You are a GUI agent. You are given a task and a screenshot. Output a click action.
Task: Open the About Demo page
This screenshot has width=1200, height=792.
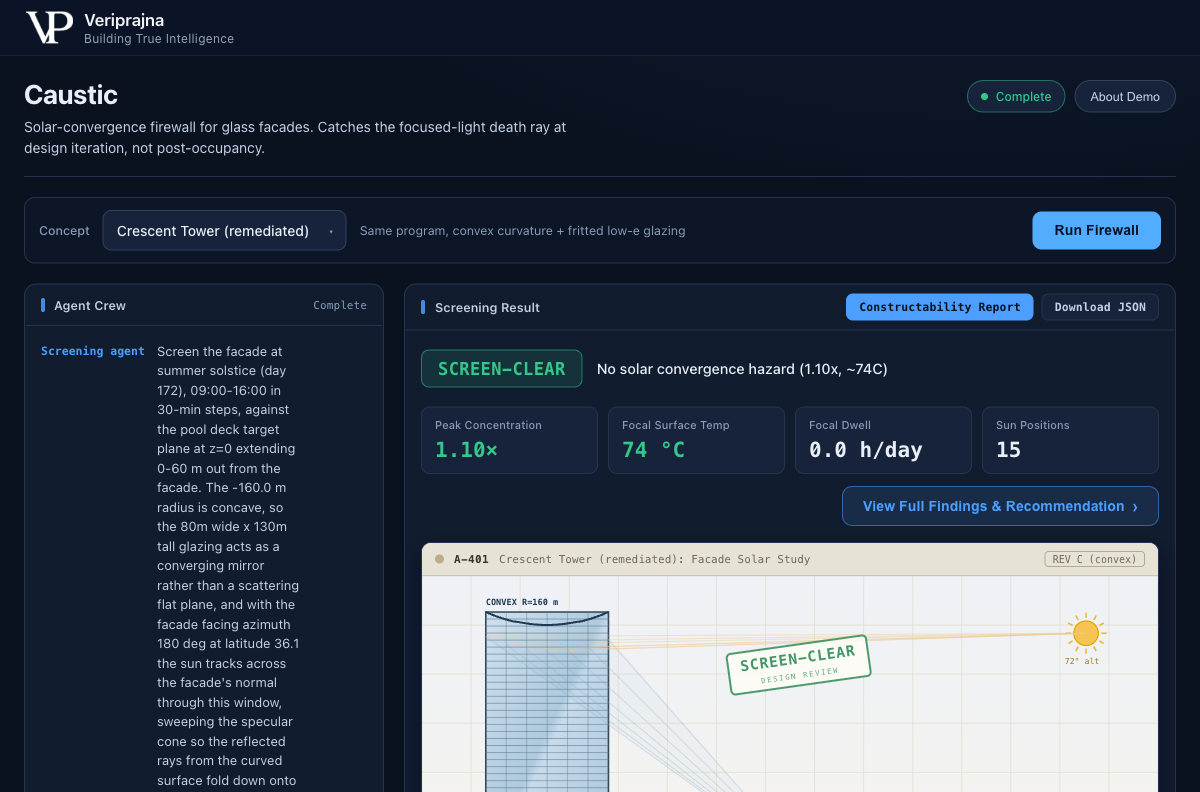point(1125,97)
